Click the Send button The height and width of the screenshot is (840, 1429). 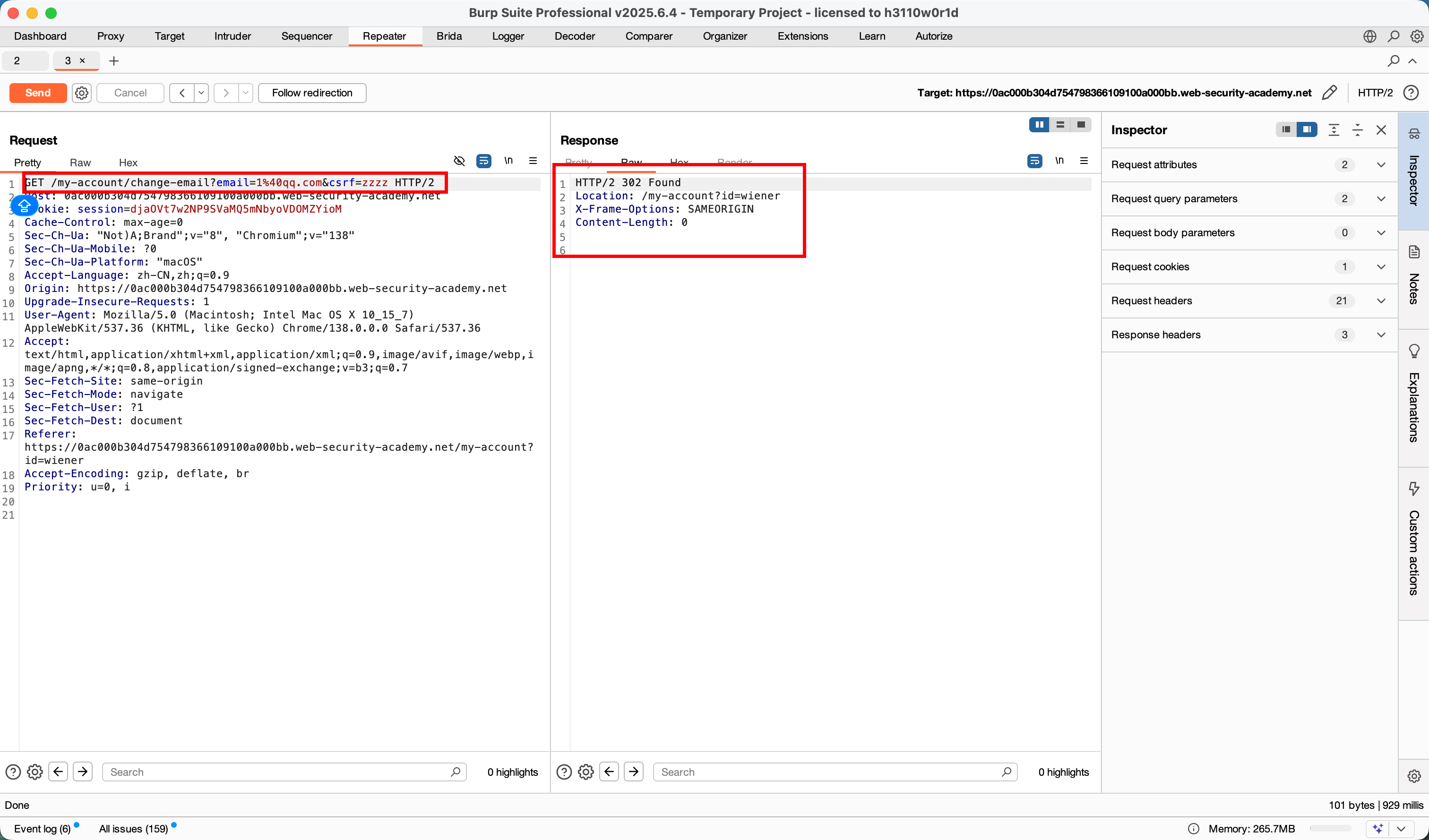click(38, 93)
